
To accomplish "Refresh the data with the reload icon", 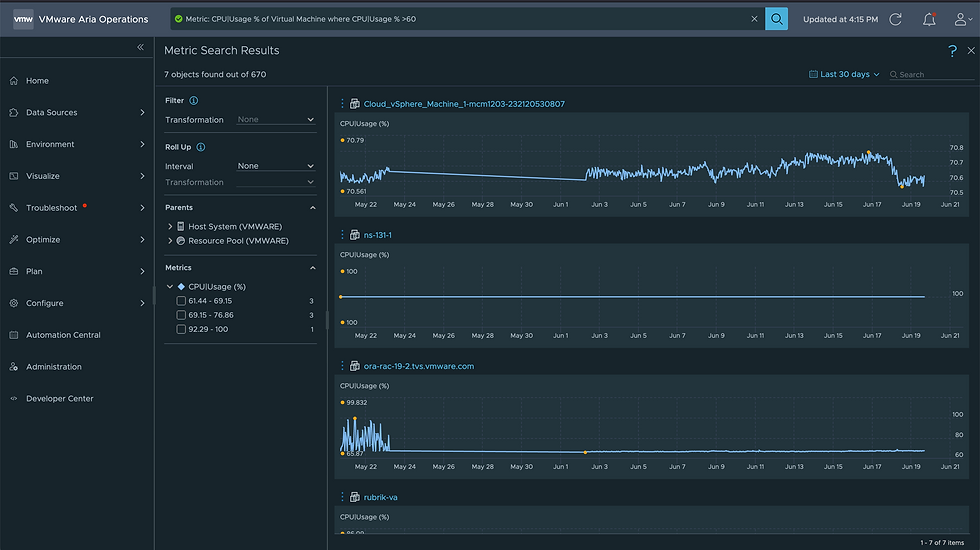I will pyautogui.click(x=895, y=19).
